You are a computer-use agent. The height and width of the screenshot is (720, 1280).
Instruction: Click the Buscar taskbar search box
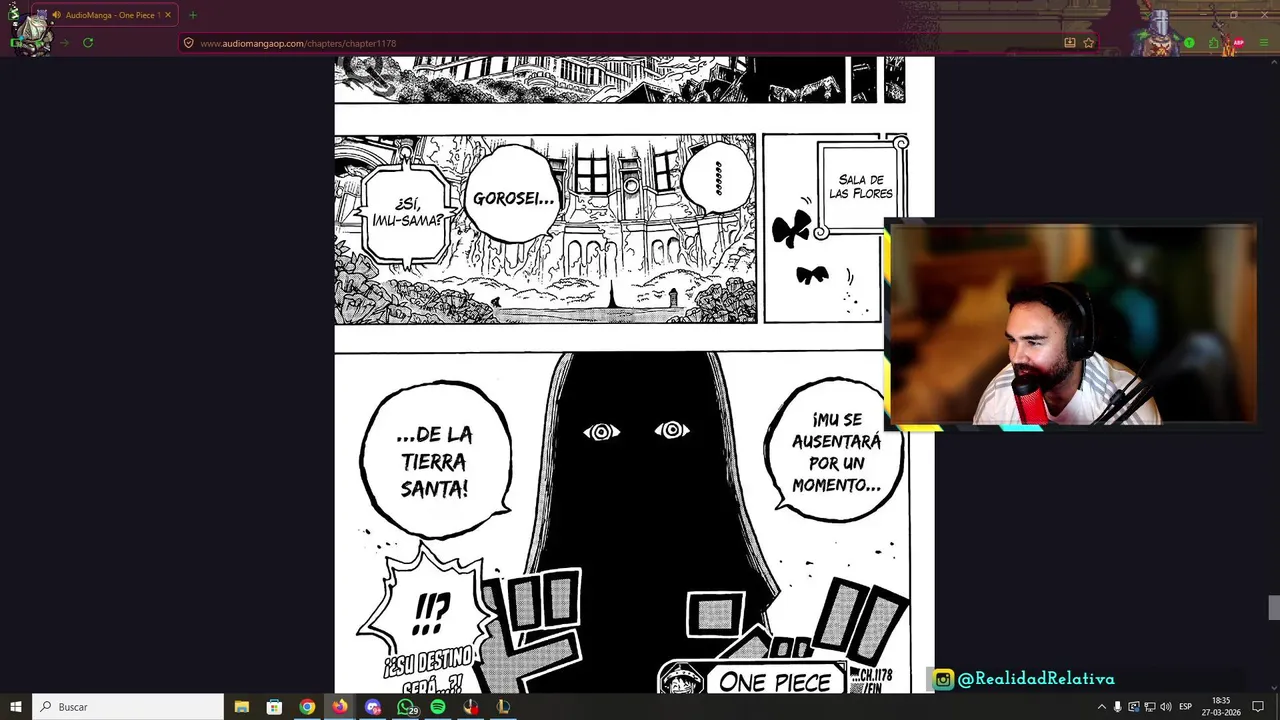coord(128,707)
